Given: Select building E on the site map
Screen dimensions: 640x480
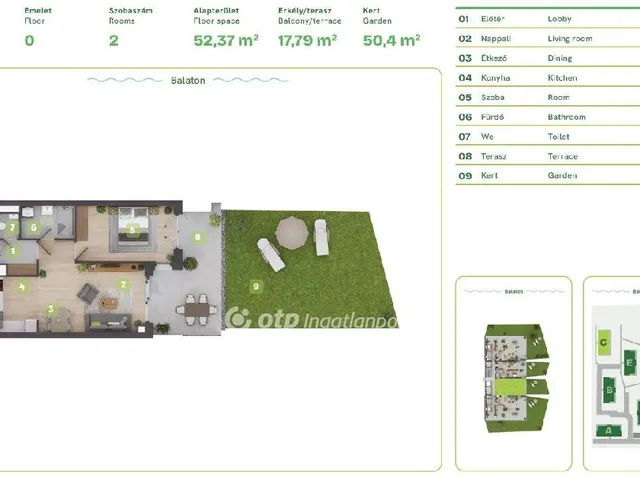Looking at the screenshot, I should click(629, 363).
